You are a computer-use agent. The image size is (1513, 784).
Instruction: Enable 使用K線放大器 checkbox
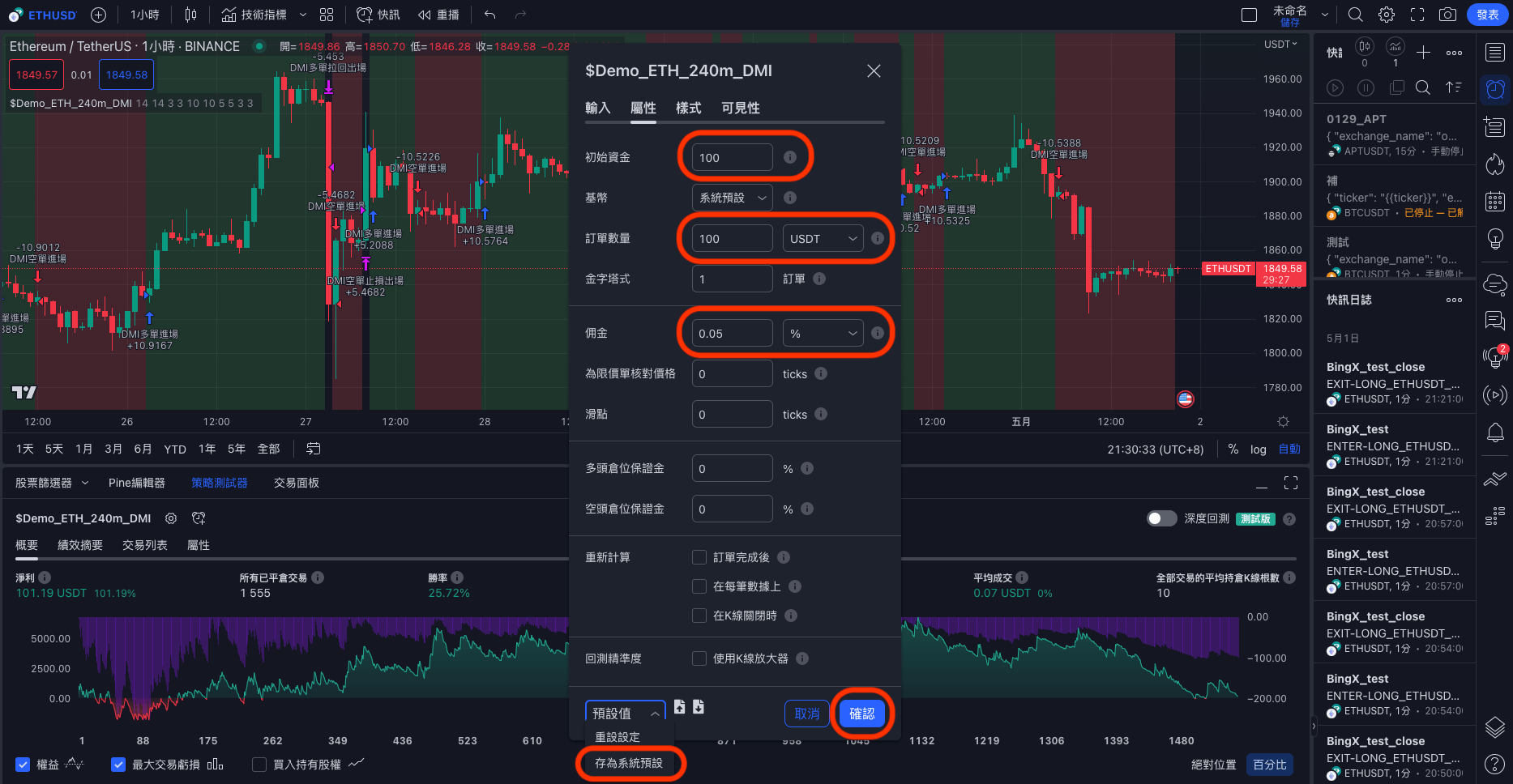[699, 658]
